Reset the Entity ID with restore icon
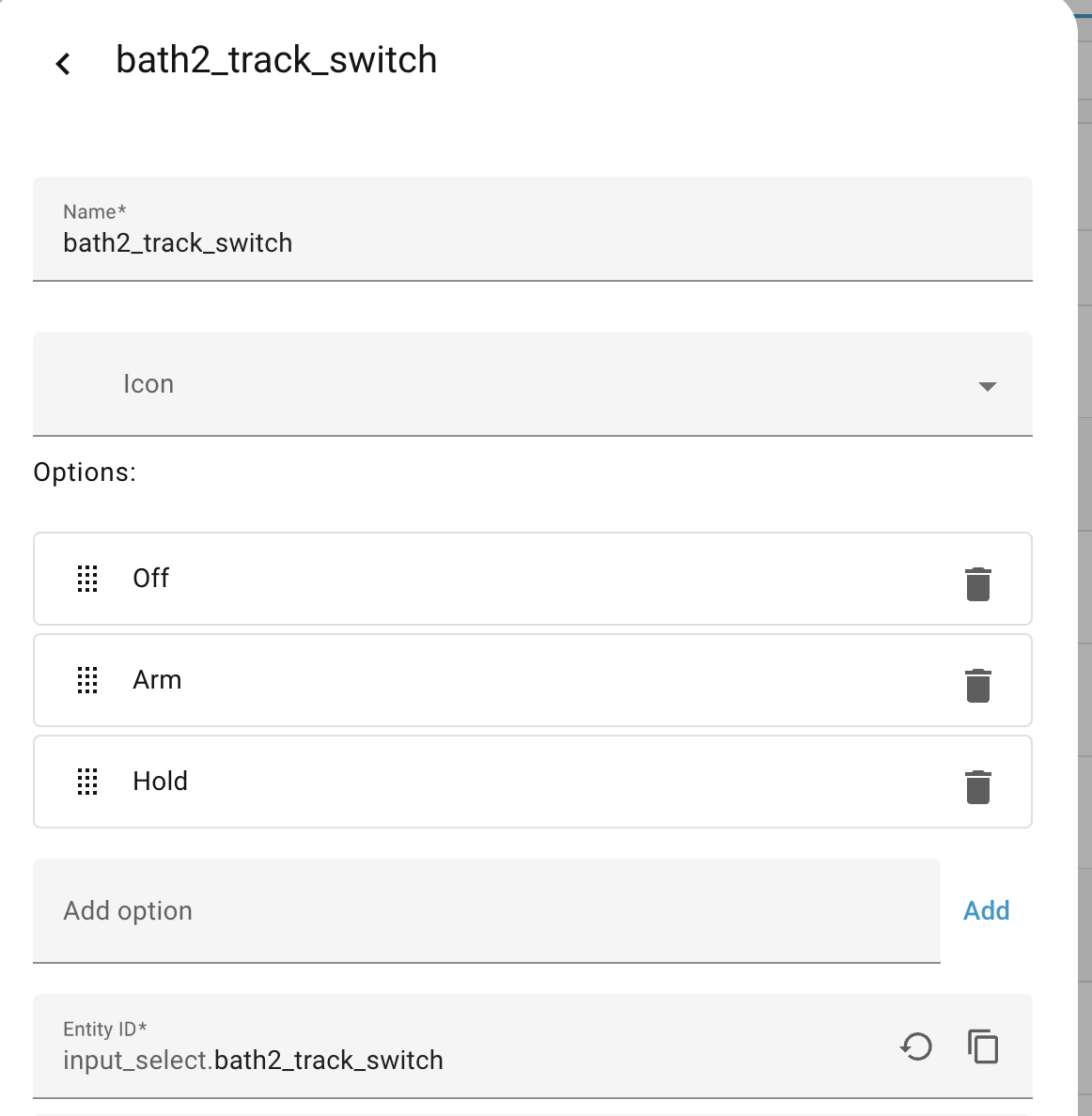The width and height of the screenshot is (1092, 1116). pyautogui.click(x=916, y=1046)
